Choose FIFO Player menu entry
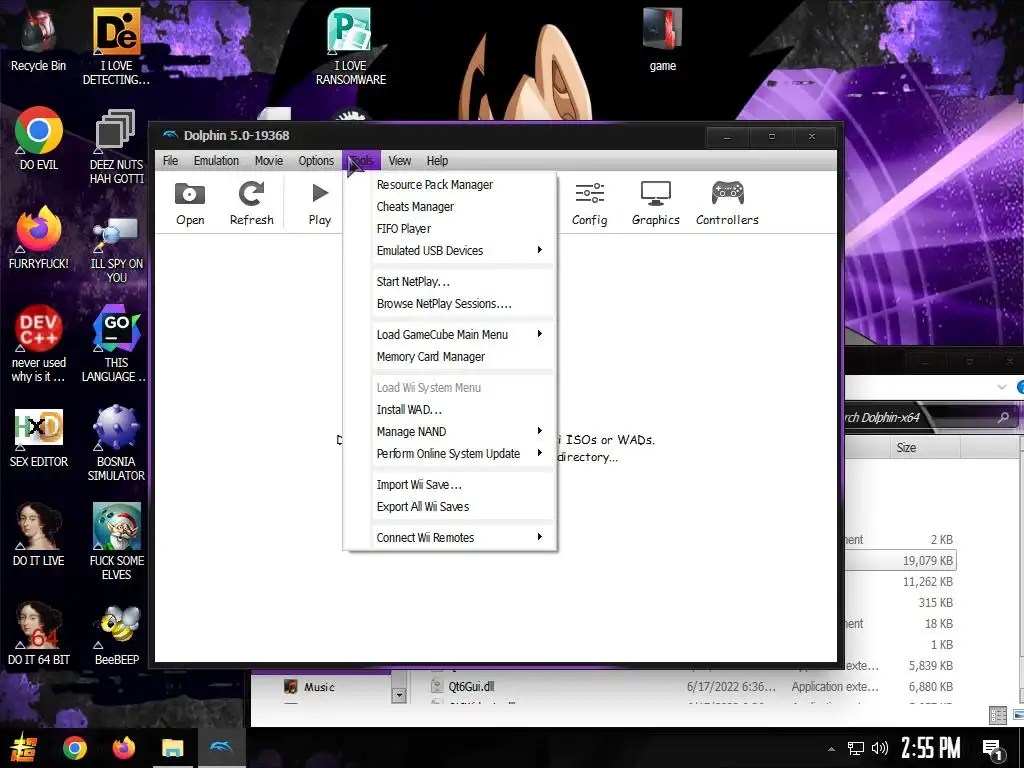 [x=450, y=229]
